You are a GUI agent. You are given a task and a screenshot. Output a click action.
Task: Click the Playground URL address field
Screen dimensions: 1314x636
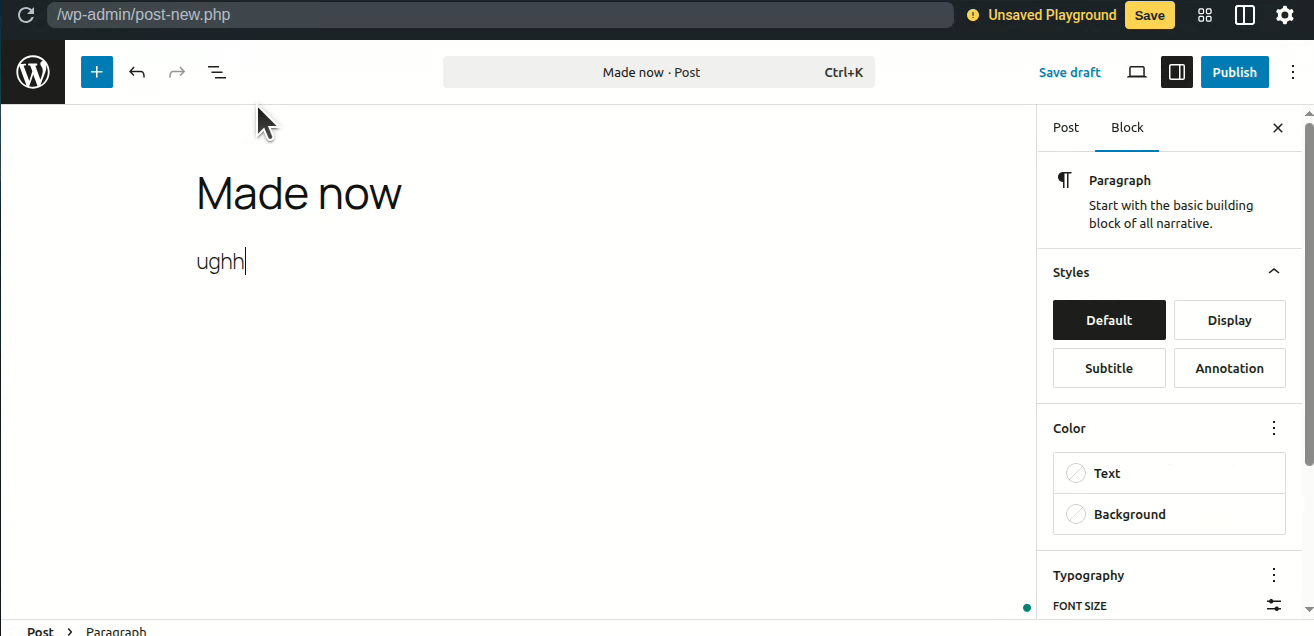(x=500, y=15)
